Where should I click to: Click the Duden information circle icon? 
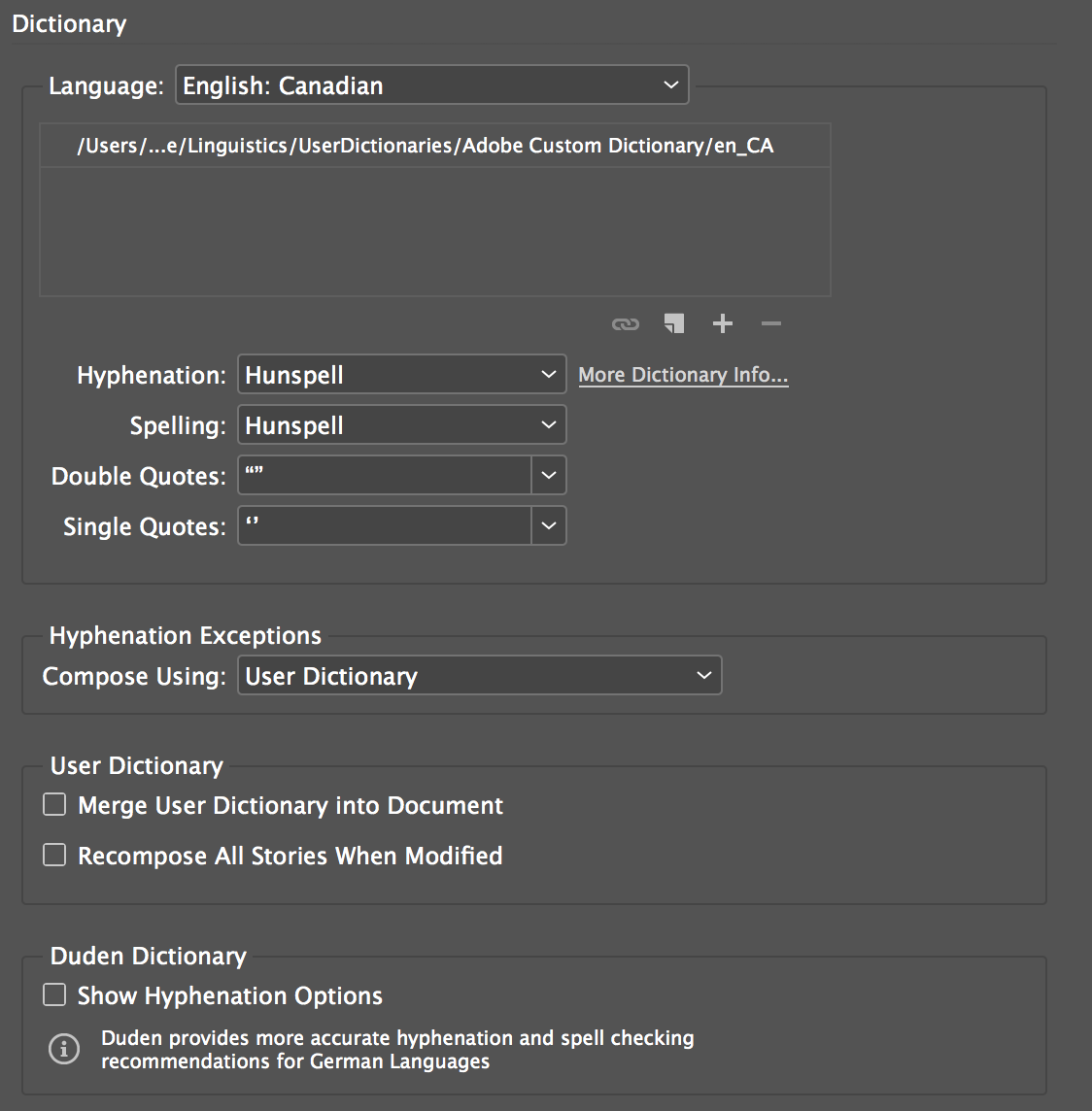63,1049
